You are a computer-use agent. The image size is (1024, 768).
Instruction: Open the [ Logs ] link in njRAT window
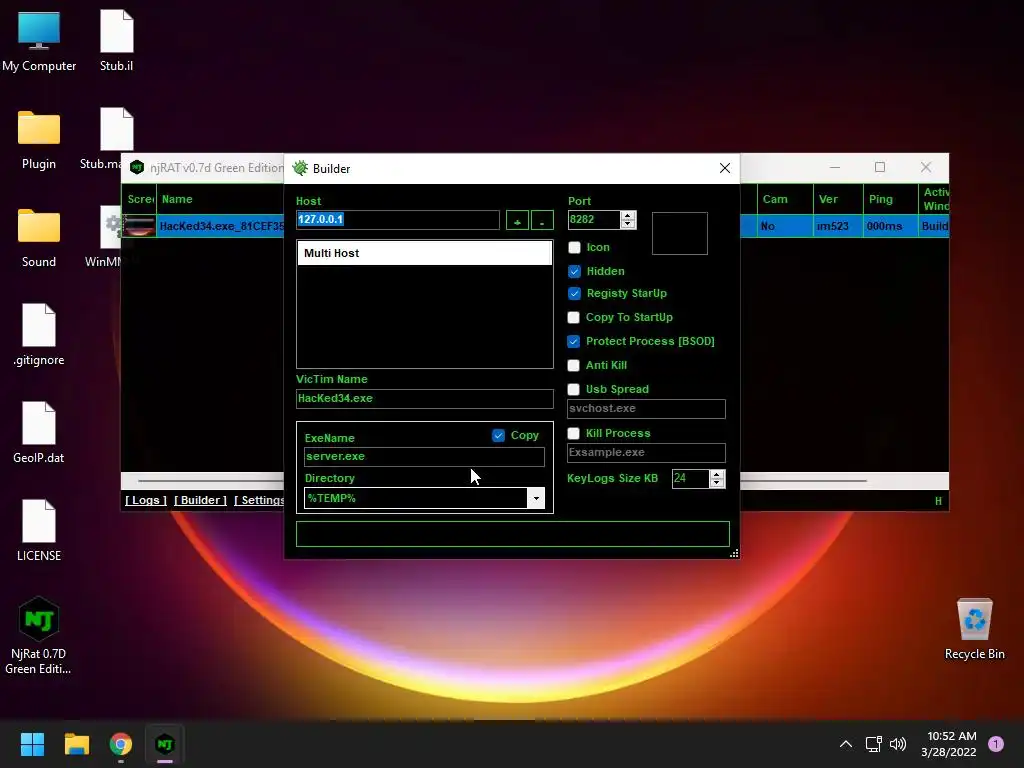click(x=146, y=500)
